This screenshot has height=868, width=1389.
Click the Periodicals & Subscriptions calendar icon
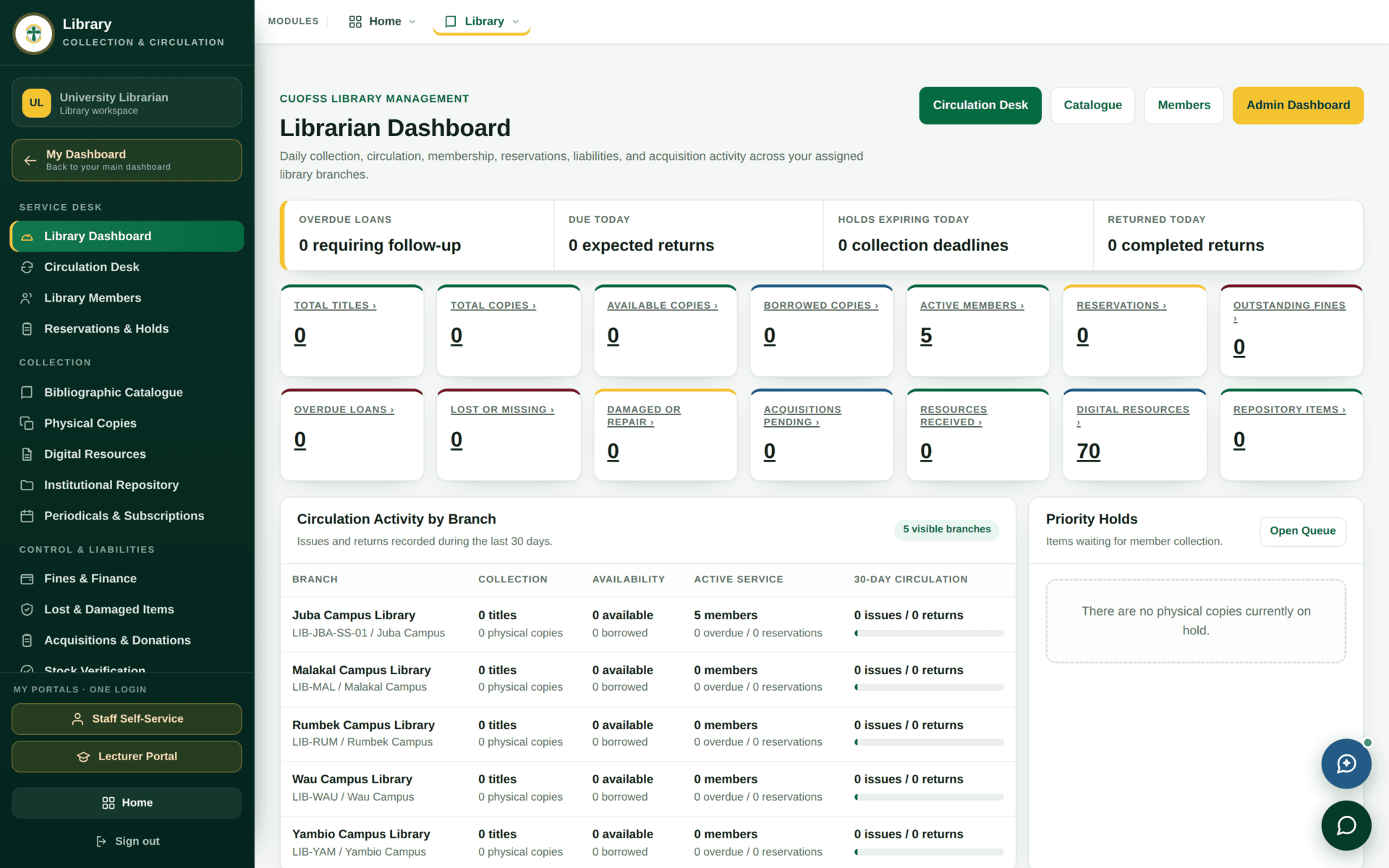tap(27, 516)
